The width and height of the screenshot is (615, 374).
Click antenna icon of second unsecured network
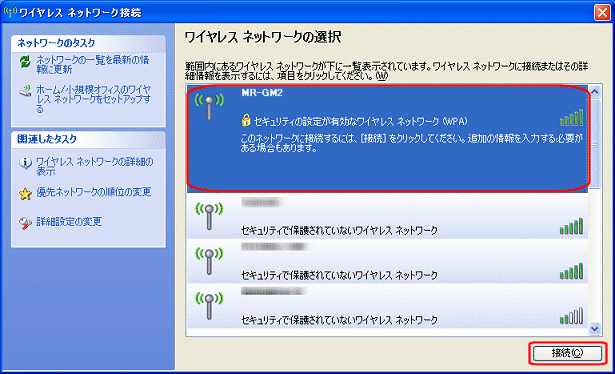[x=209, y=261]
